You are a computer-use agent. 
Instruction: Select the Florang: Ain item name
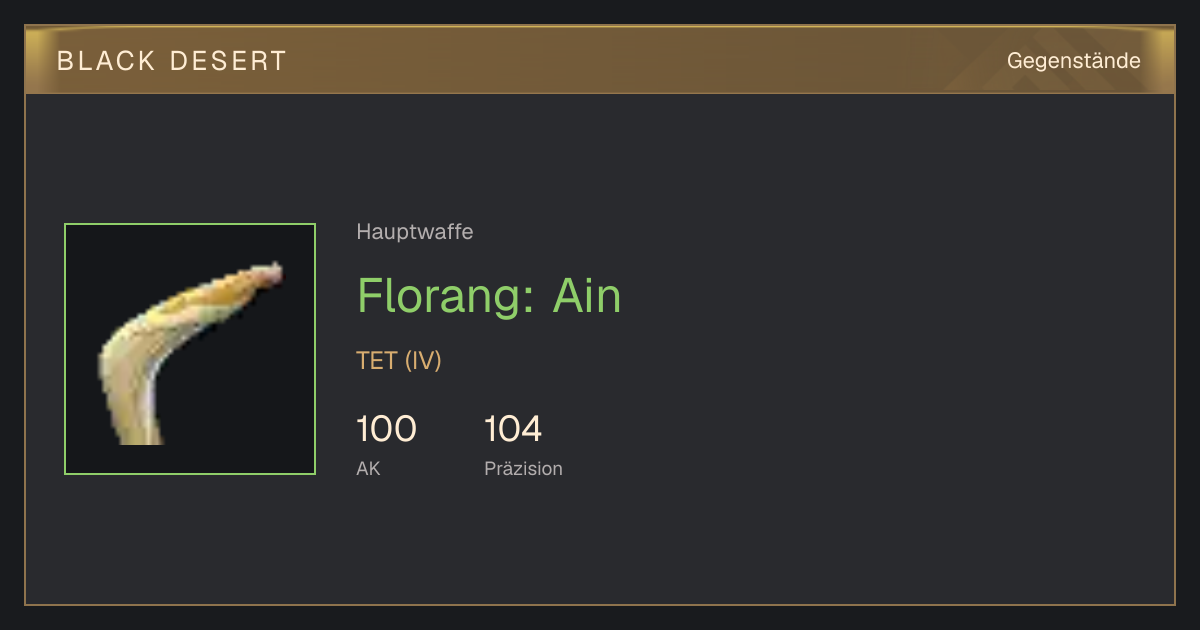click(489, 296)
